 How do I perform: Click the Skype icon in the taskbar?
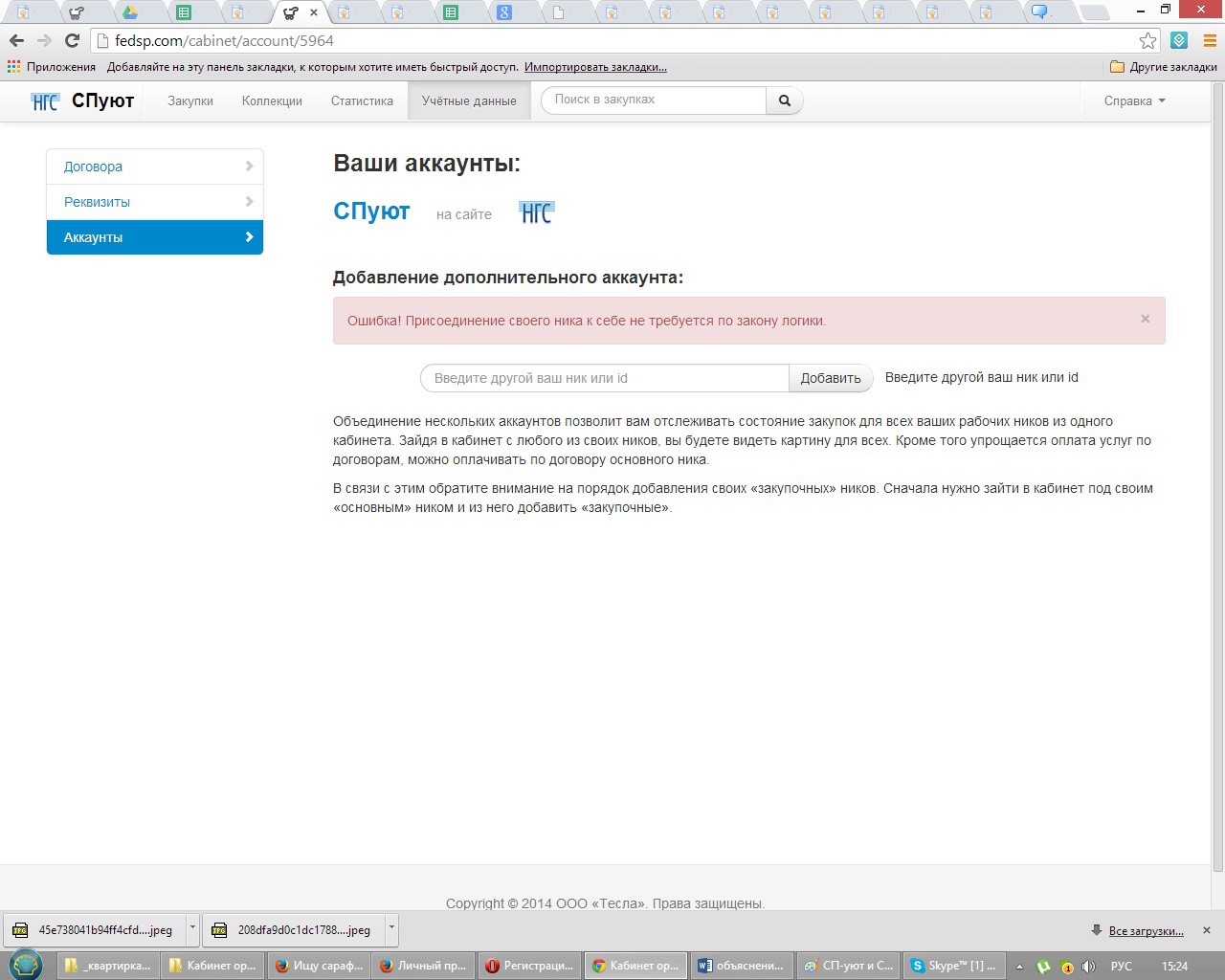pos(951,966)
